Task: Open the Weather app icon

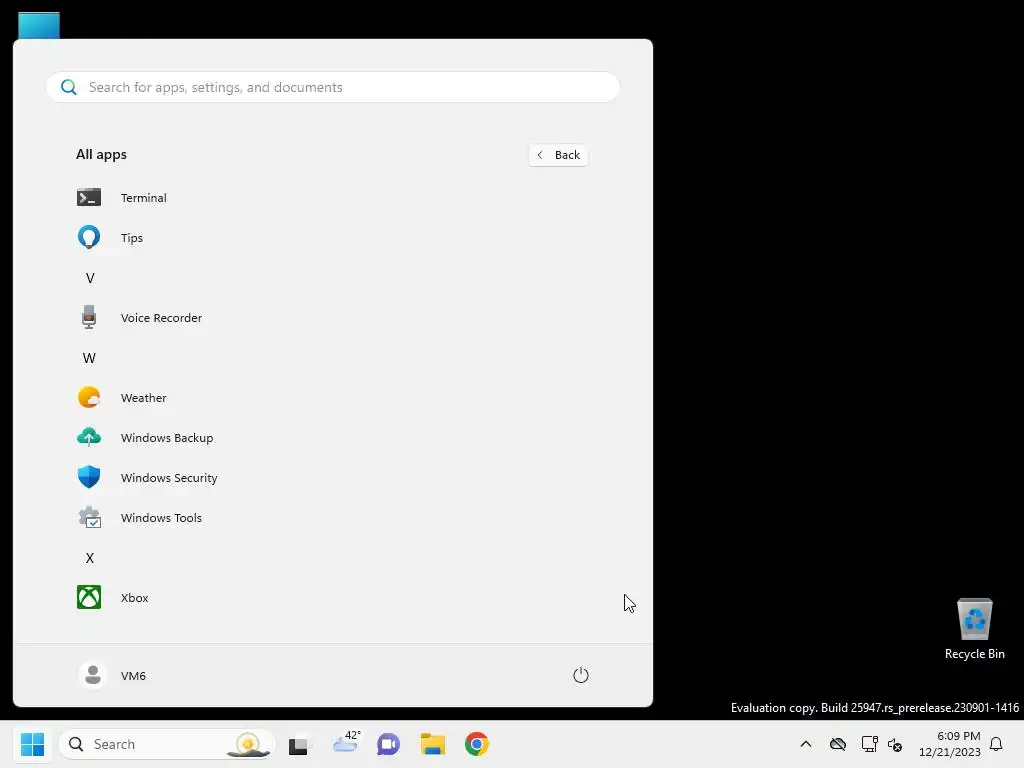Action: click(89, 397)
